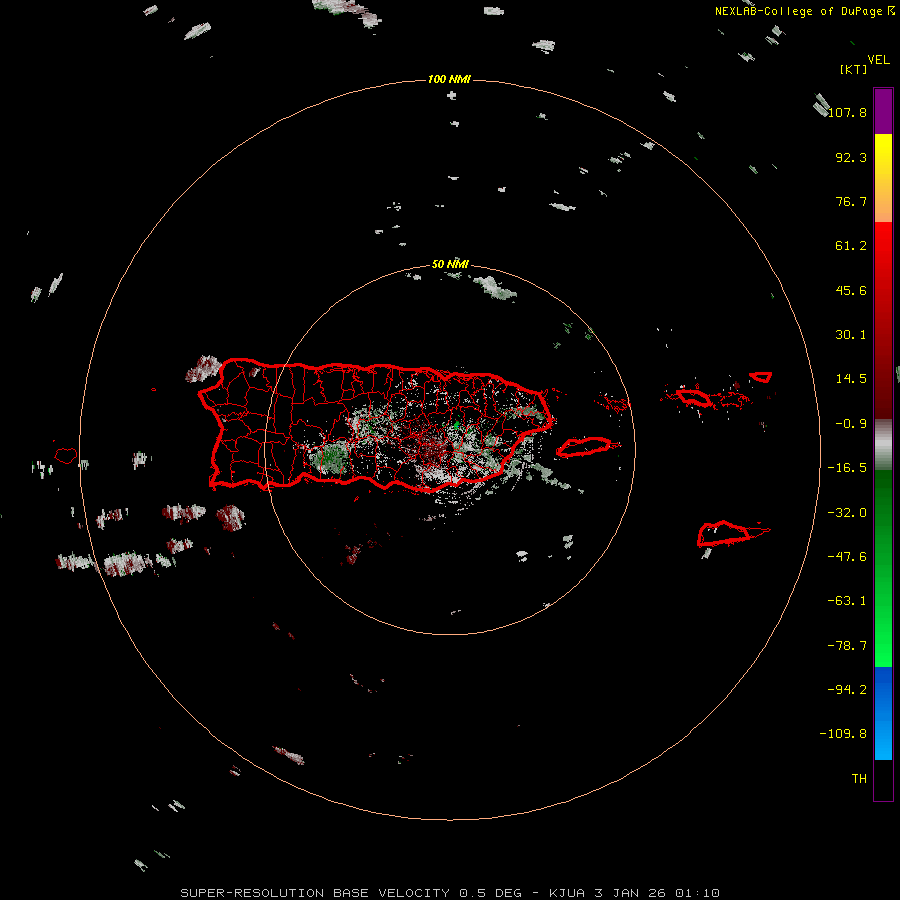Viewport: 900px width, 900px height.
Task: Click the -94.2 legend value
Action: pyautogui.click(x=847, y=690)
